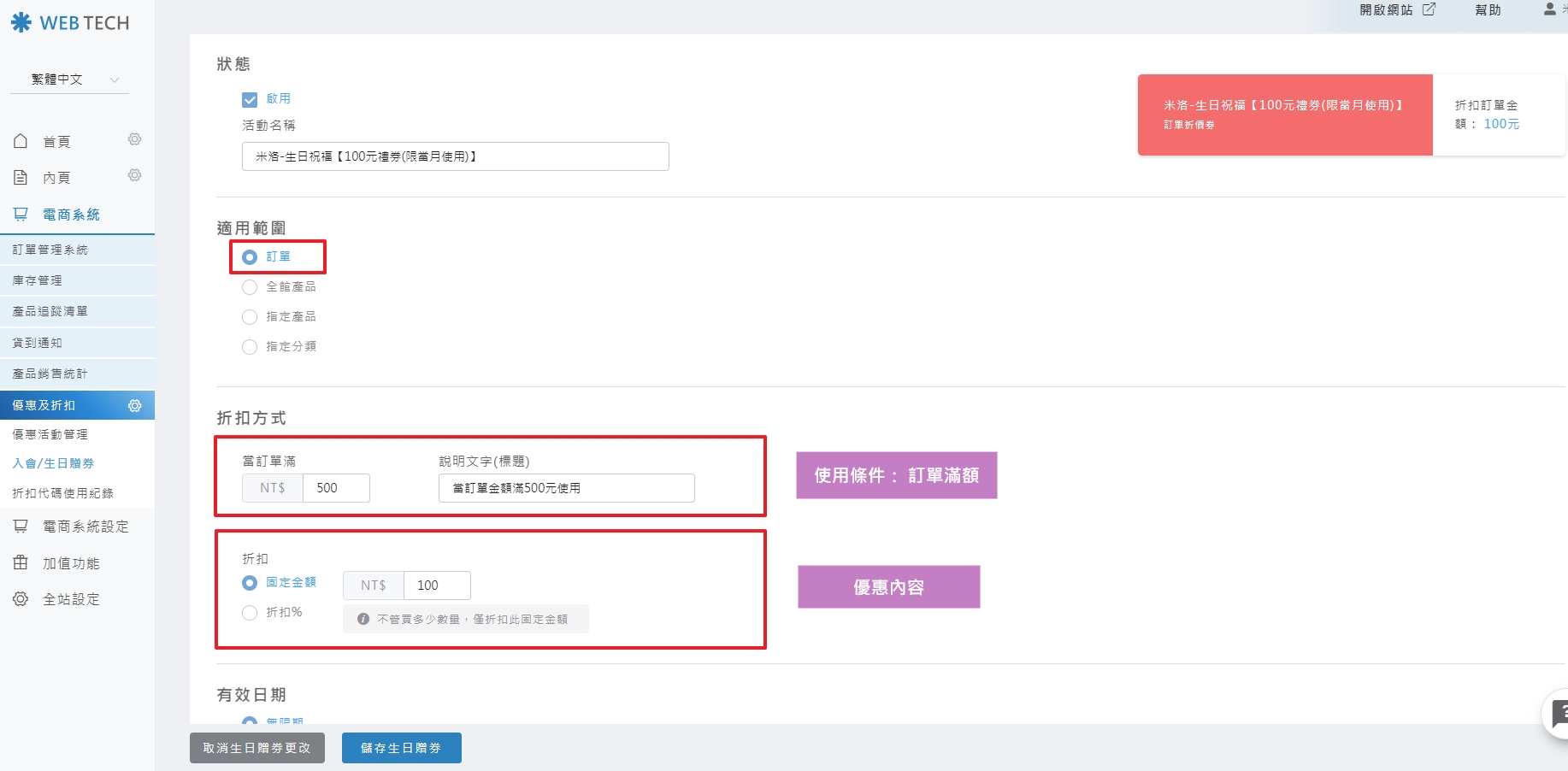The width and height of the screenshot is (1568, 771).
Task: Click the 電商系統 shopping cart icon
Action: [x=21, y=215]
